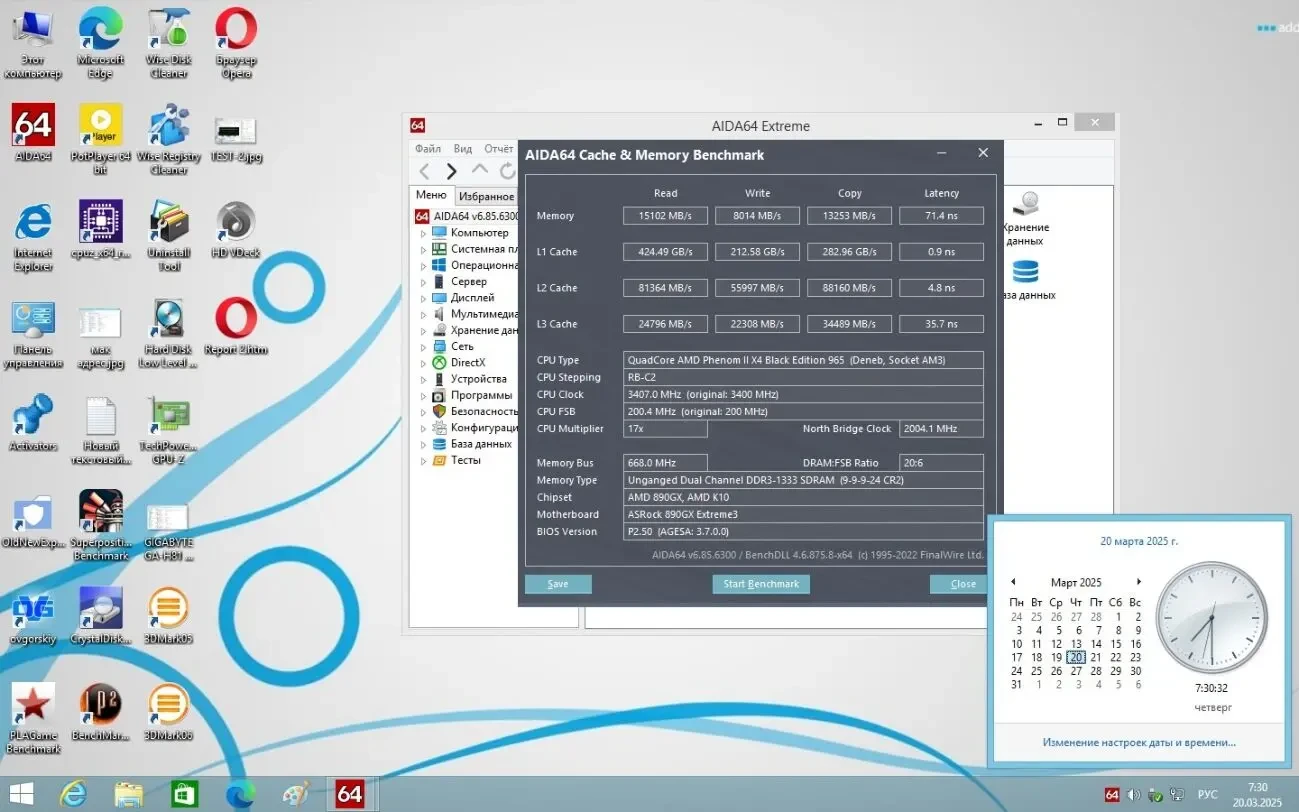Screen dimensions: 1299x812
Task: Expand the Хранение данных tree node
Action: pyautogui.click(x=424, y=330)
